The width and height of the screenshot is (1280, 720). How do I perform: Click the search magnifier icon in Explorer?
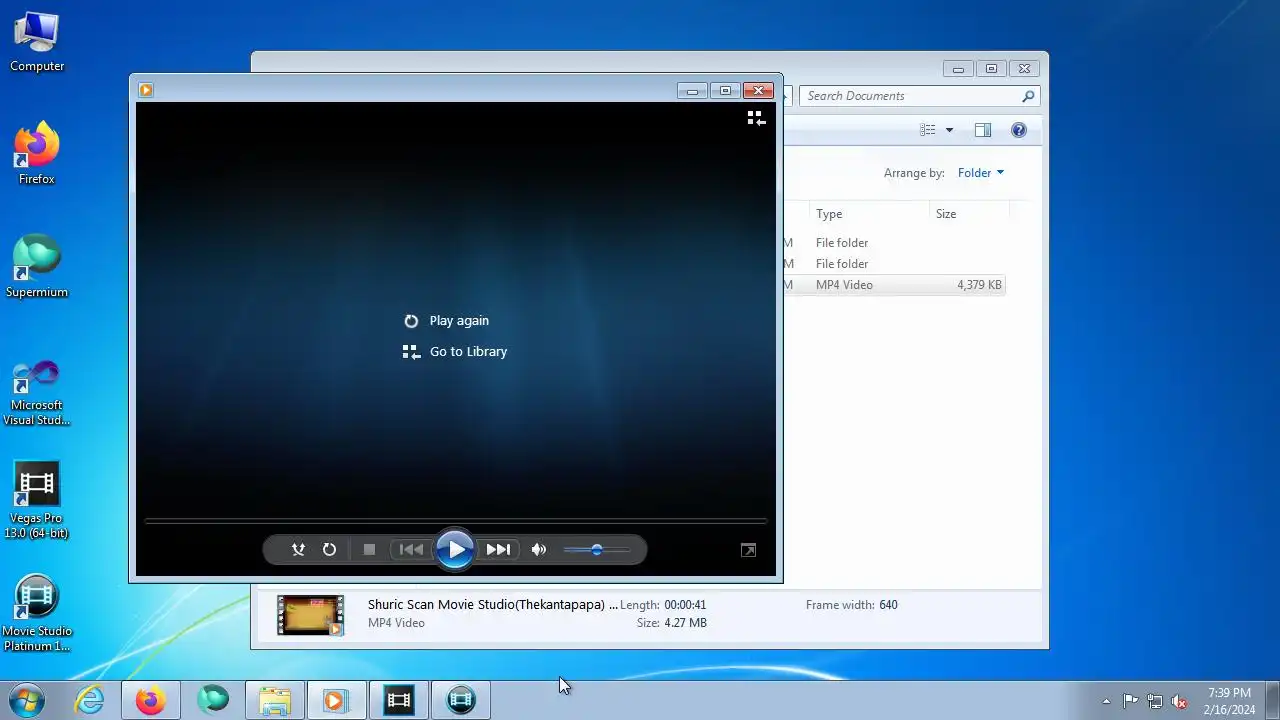point(1028,96)
